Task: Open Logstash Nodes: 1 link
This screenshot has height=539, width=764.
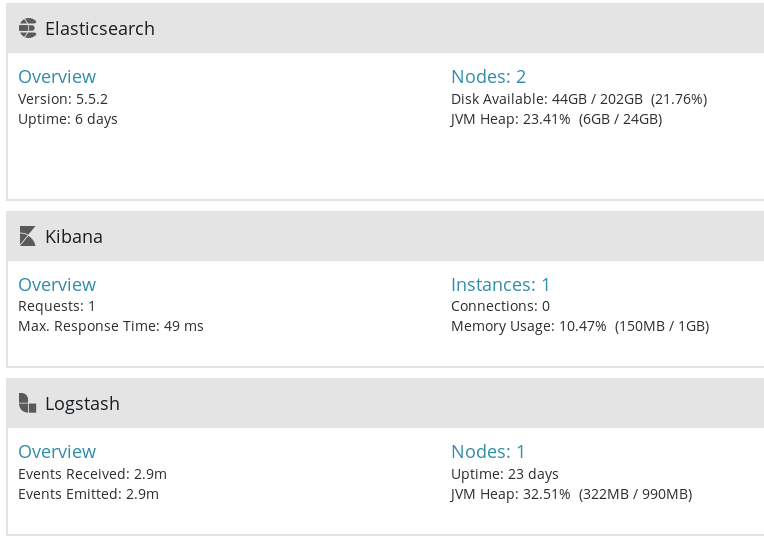Action: 488,452
